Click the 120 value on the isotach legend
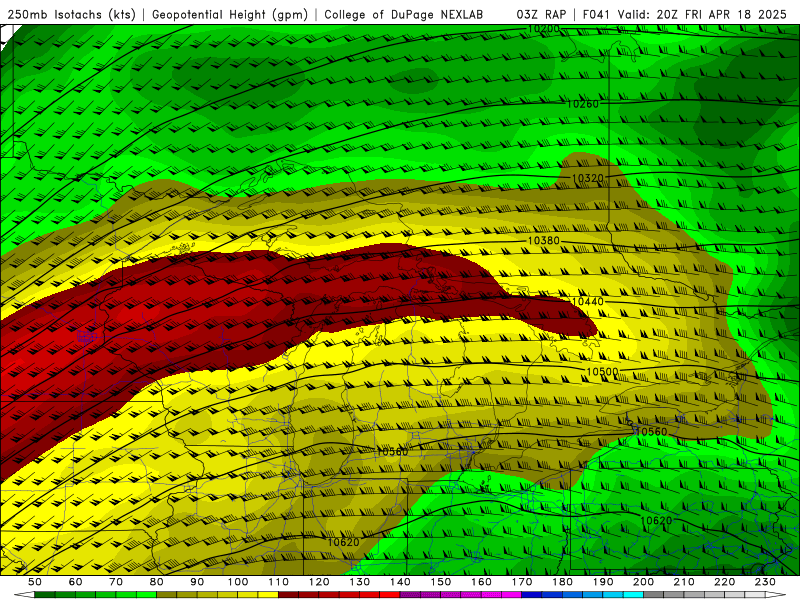The width and height of the screenshot is (800, 600). (319, 582)
